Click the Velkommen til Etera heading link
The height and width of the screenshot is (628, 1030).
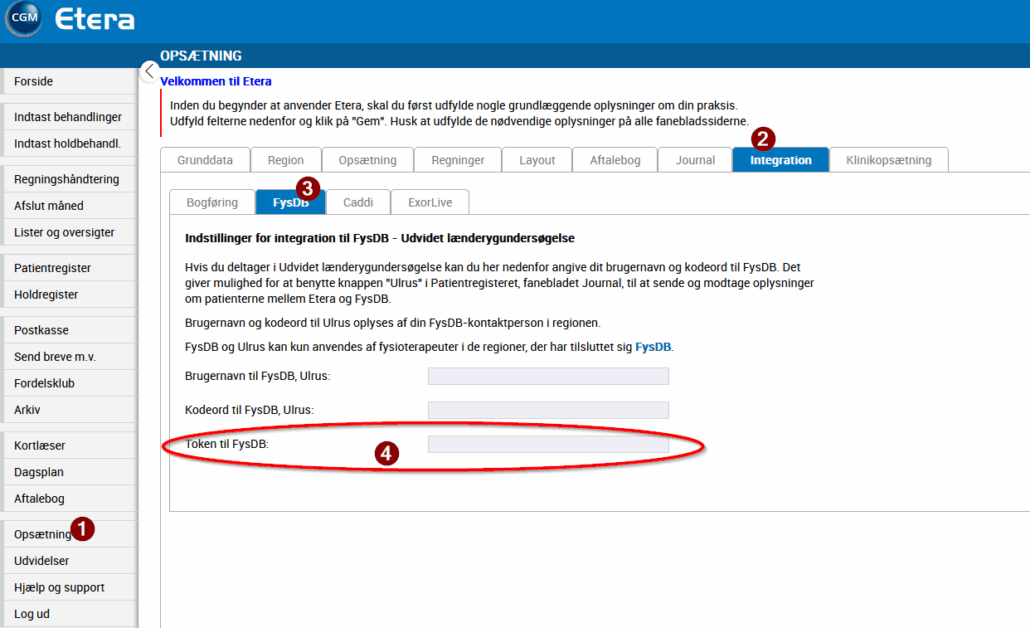click(x=215, y=81)
